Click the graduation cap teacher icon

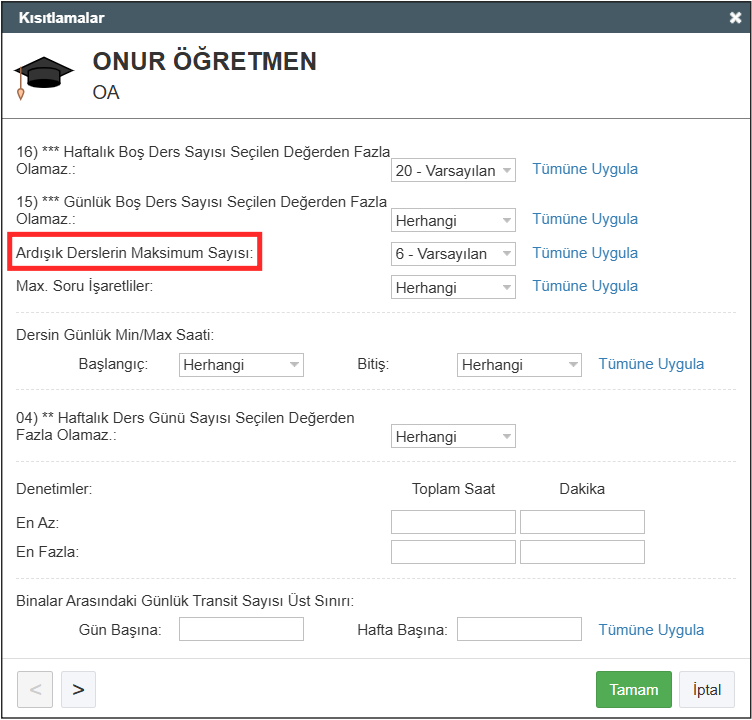click(x=43, y=78)
